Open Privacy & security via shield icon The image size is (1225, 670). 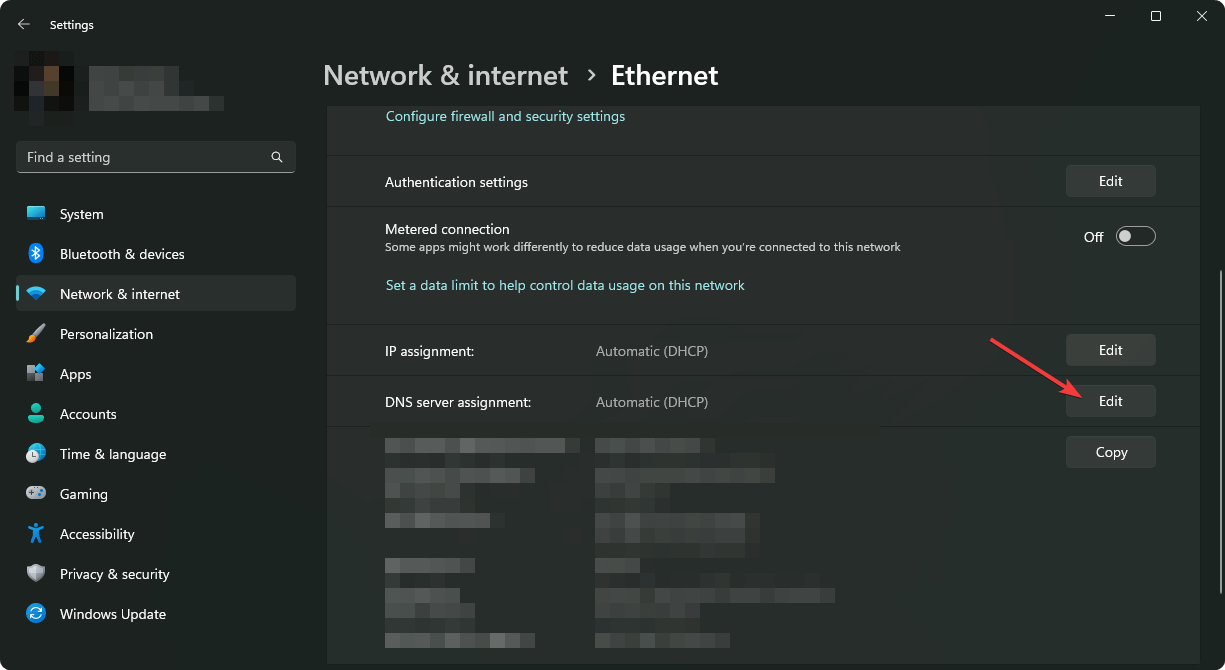36,574
